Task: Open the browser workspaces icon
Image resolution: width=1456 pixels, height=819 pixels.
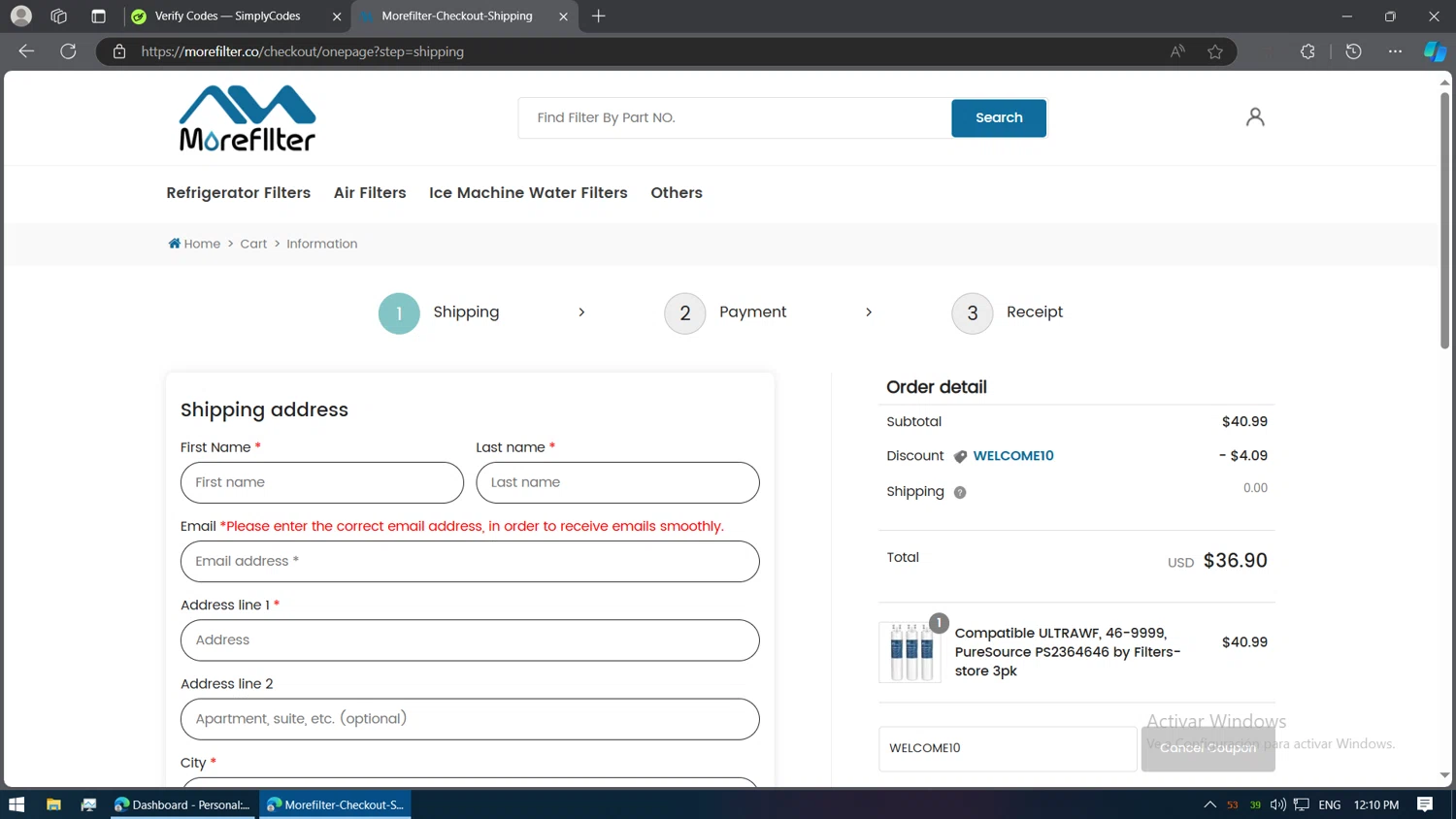Action: tap(58, 16)
